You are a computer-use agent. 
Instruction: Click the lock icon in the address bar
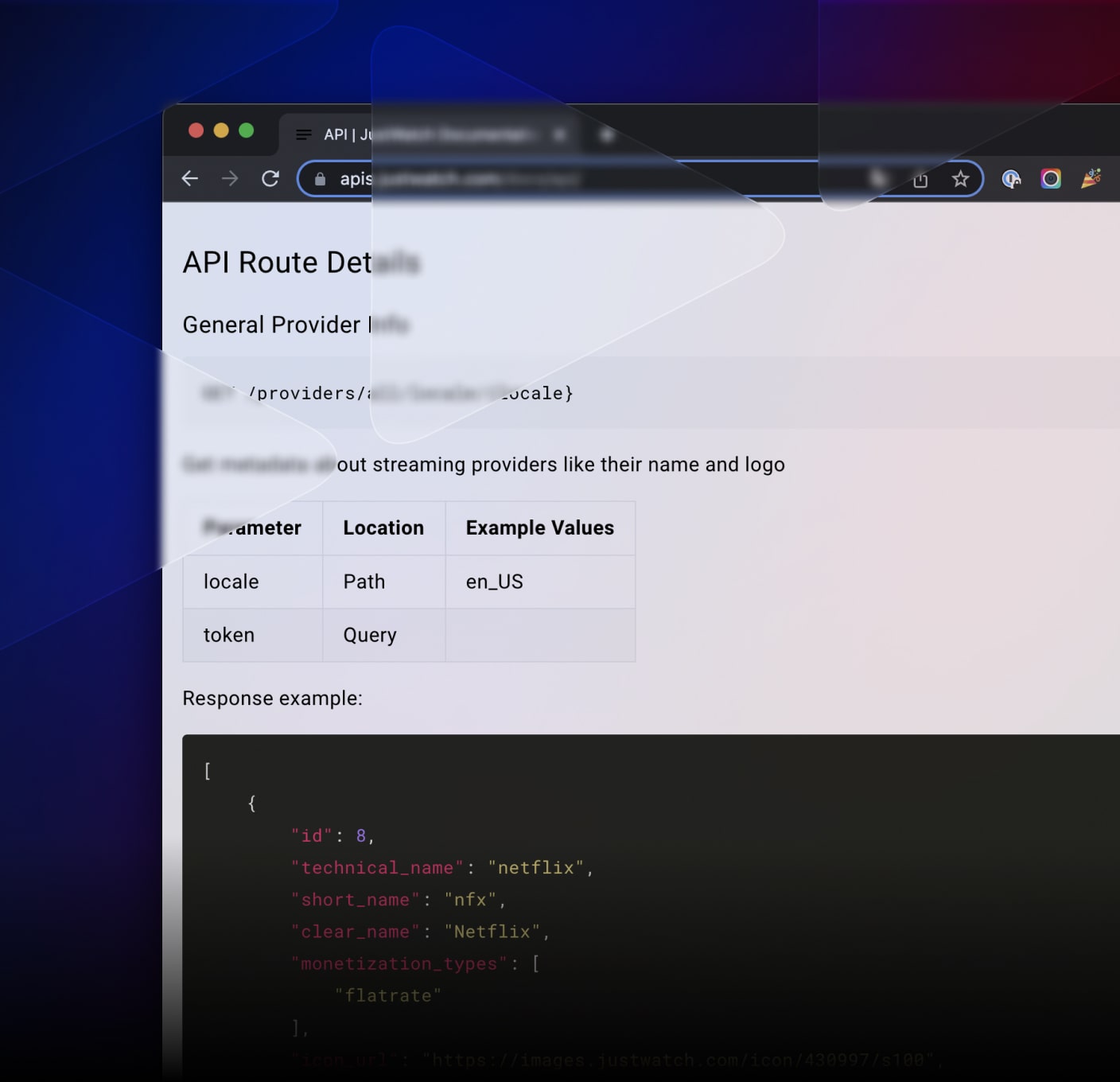[319, 179]
